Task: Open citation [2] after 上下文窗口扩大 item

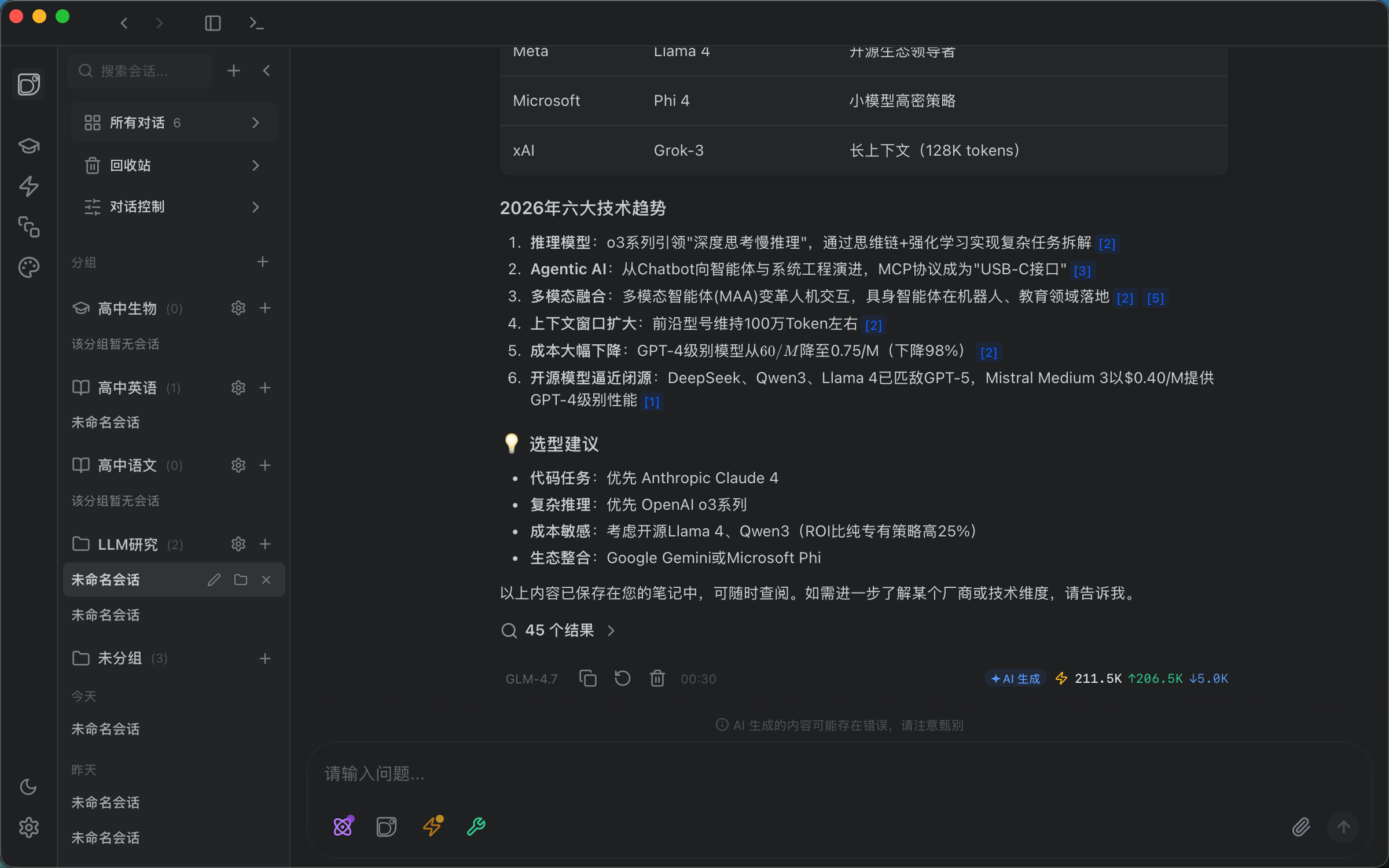Action: point(873,325)
